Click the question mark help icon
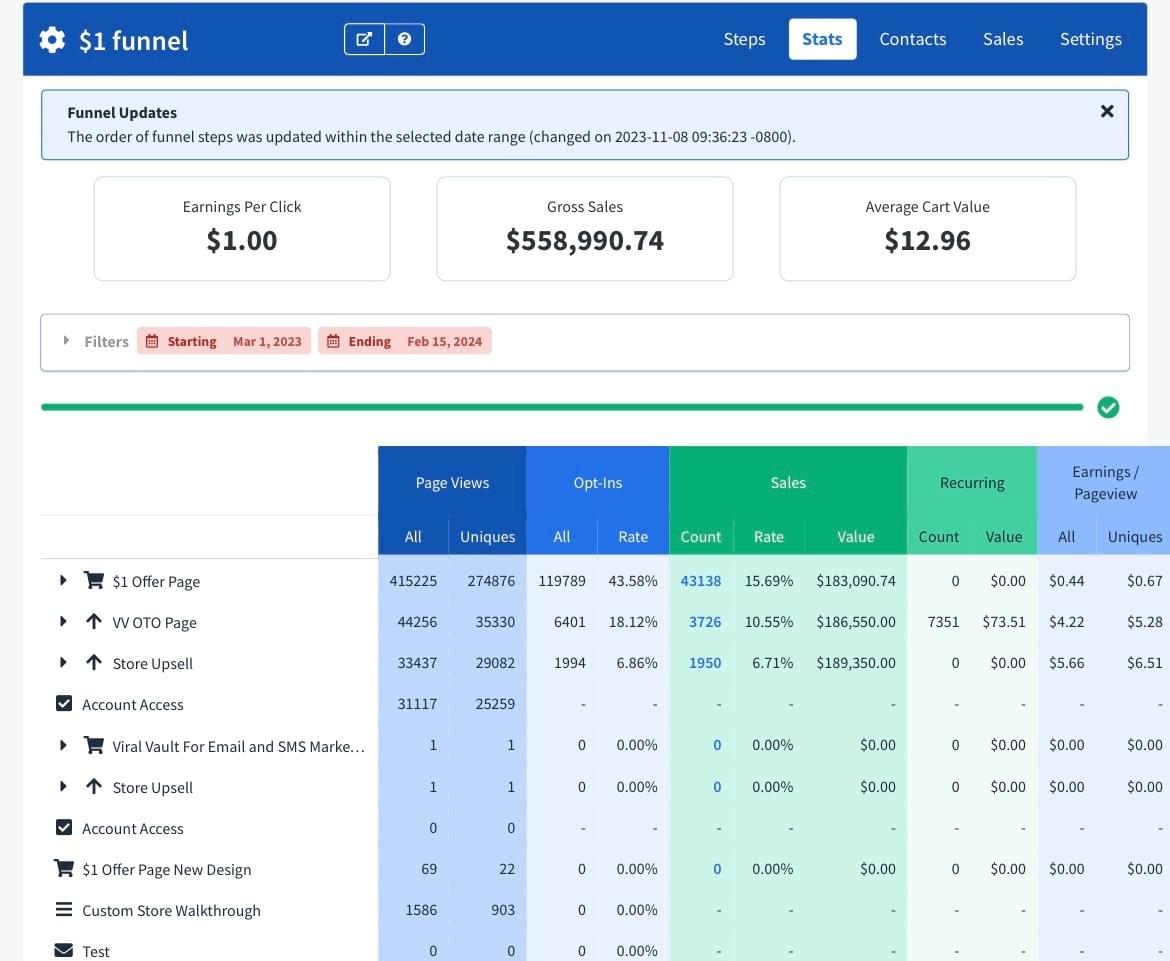The image size is (1170, 961). 404,39
